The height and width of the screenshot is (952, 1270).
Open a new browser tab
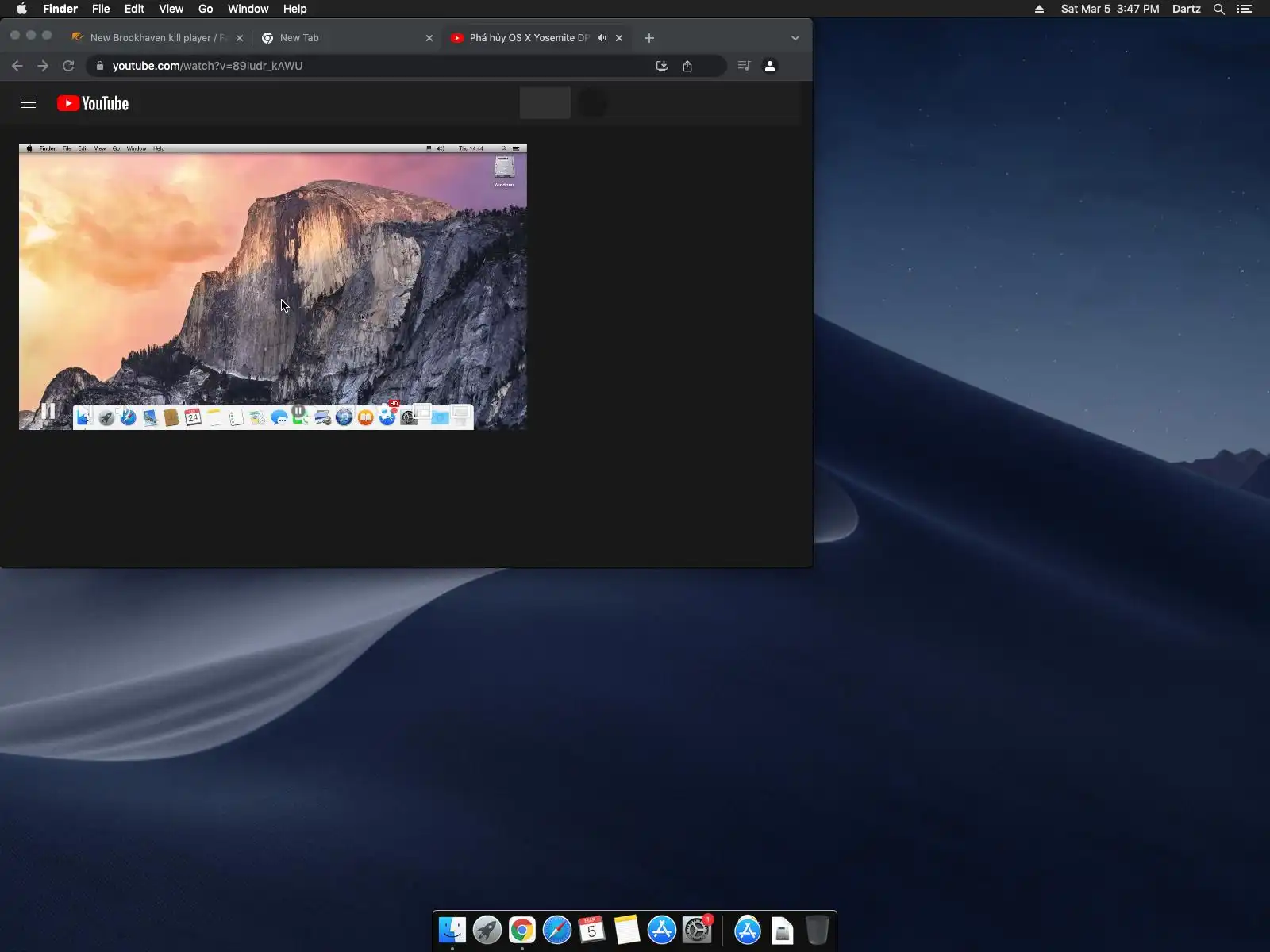(649, 38)
